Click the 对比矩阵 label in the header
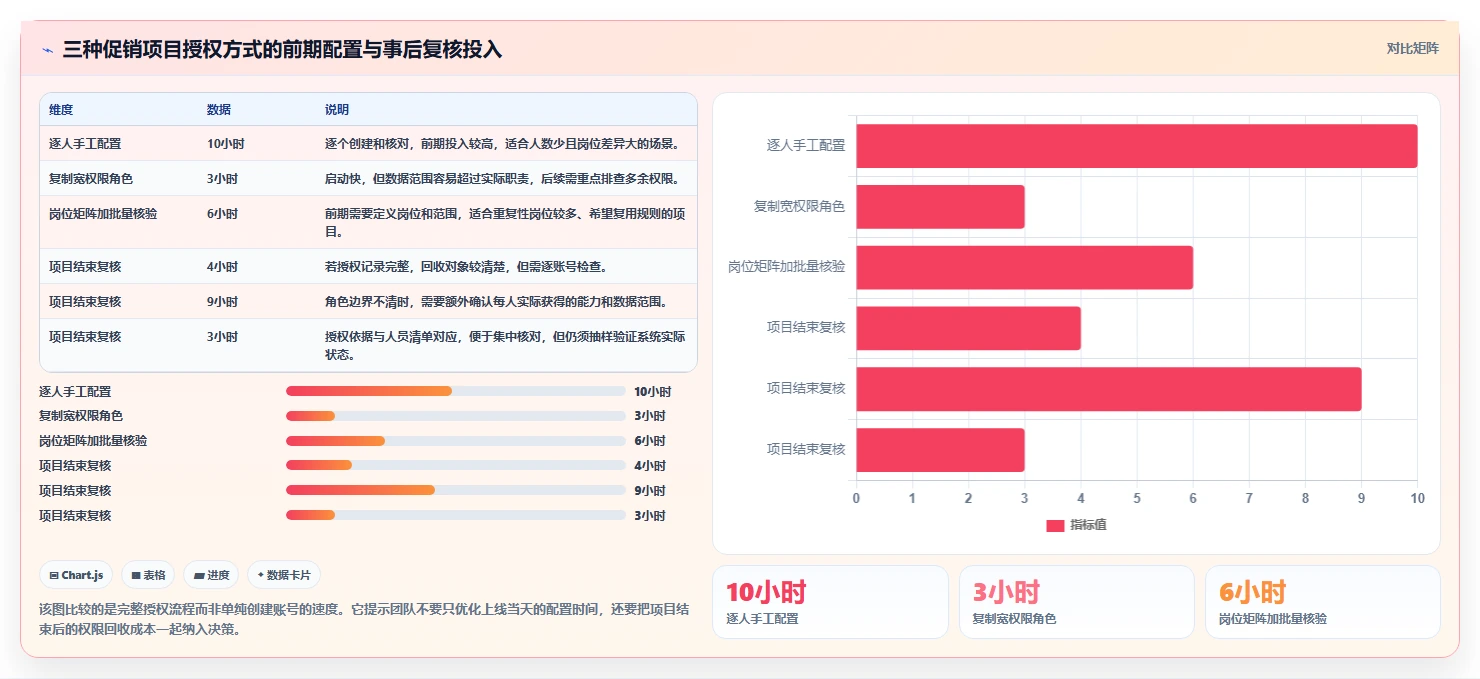The height and width of the screenshot is (679, 1480). pyautogui.click(x=1412, y=49)
